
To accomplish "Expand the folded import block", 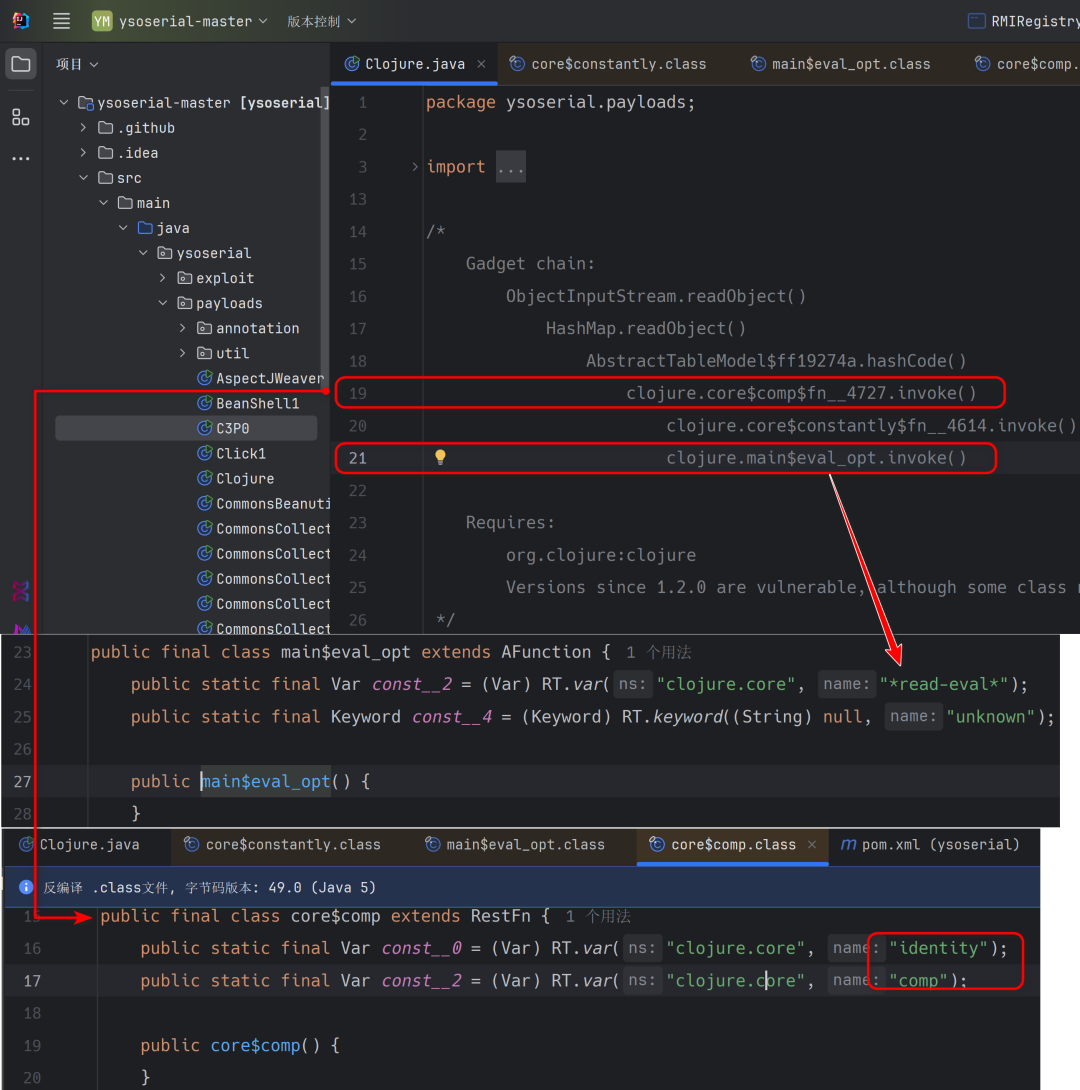I will tap(415, 167).
